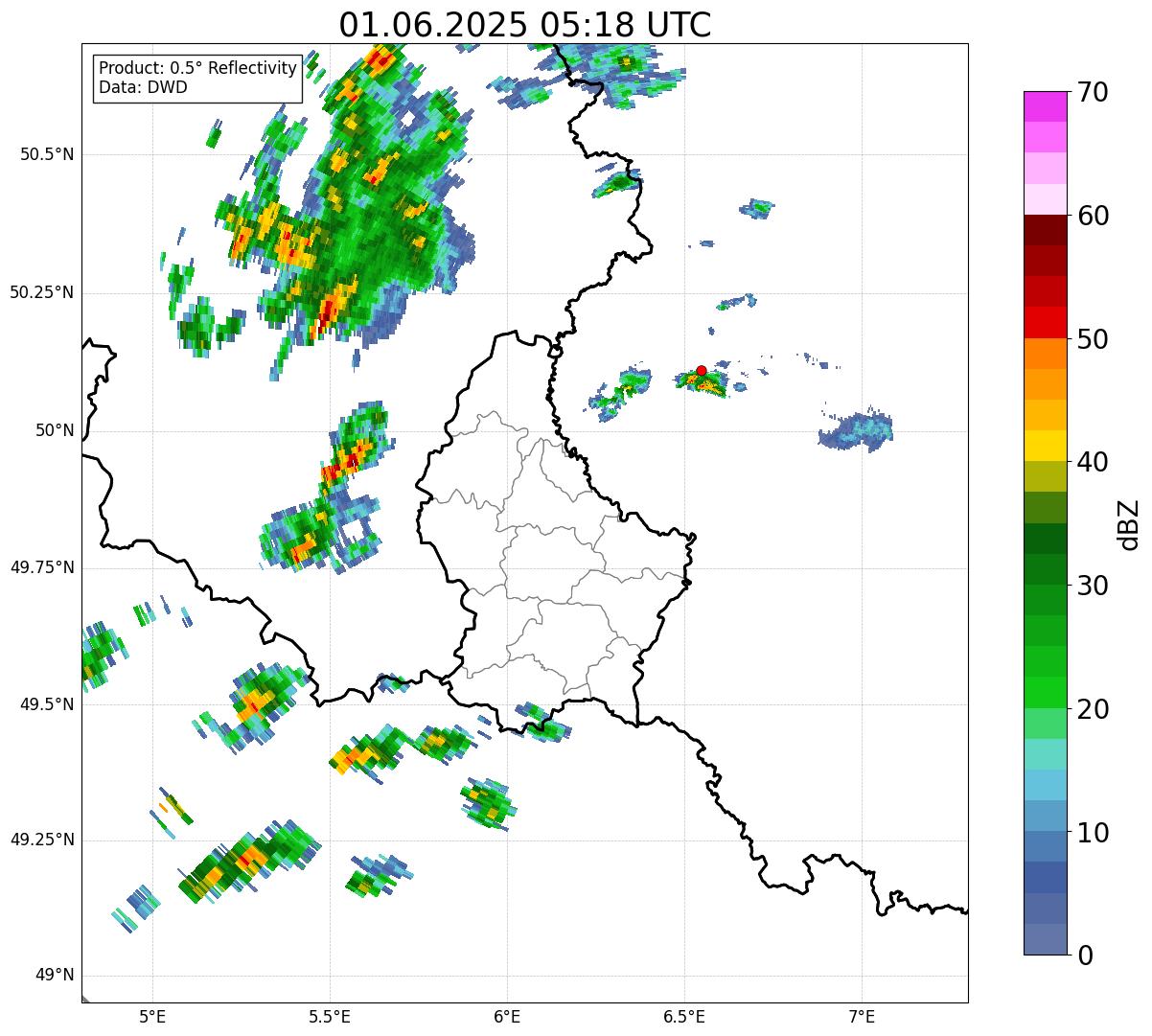The image size is (1152, 1036).
Task: Click the 'Data: DWD' label
Action: 144,87
